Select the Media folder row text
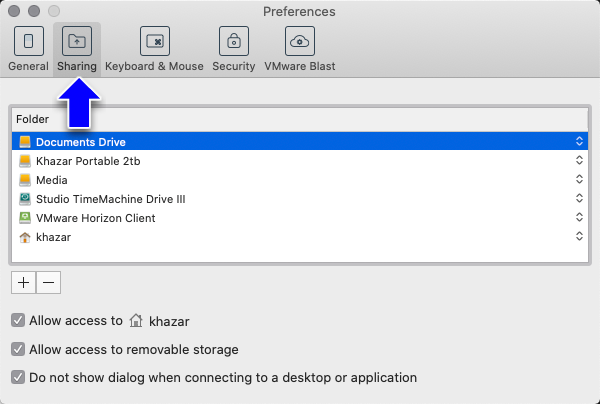The width and height of the screenshot is (600, 404). click(x=52, y=180)
